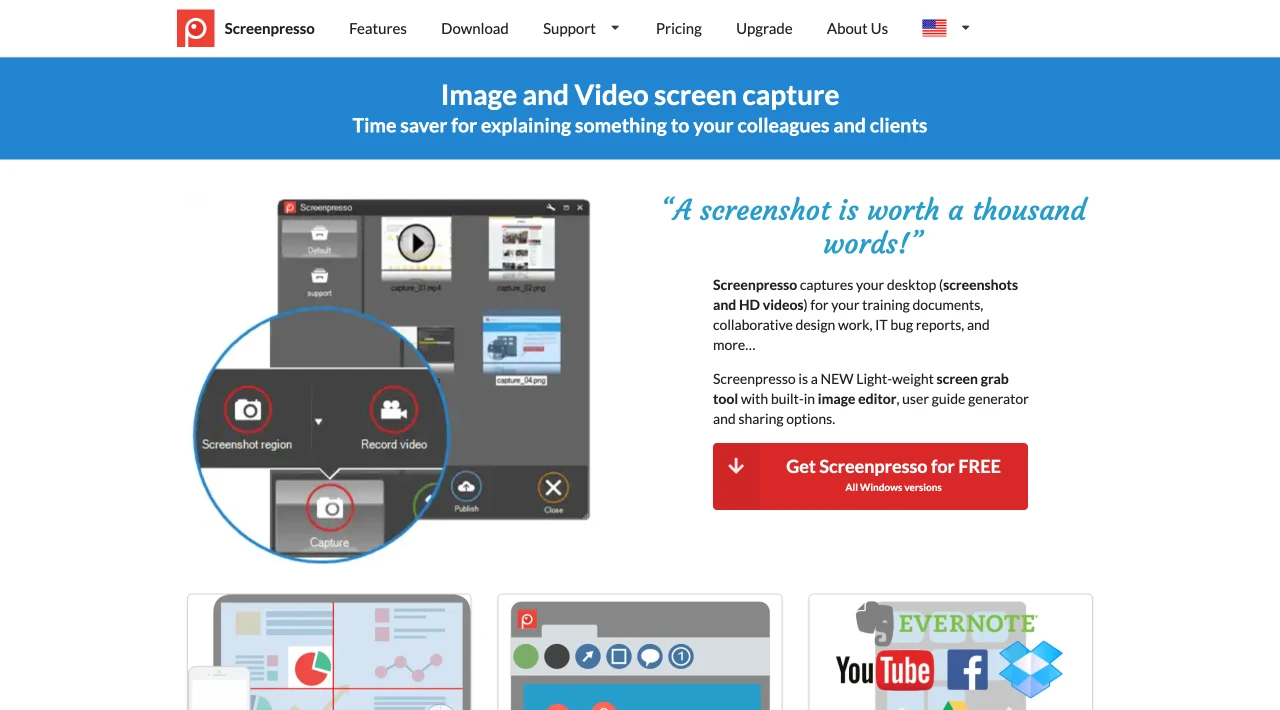Click the "Time saver for explaining" subtitle
The height and width of the screenshot is (710, 1280).
click(x=640, y=126)
